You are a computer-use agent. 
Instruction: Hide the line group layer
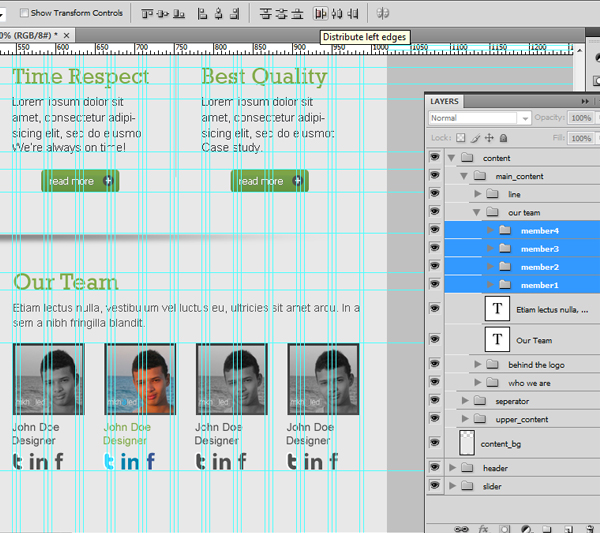pyautogui.click(x=434, y=193)
